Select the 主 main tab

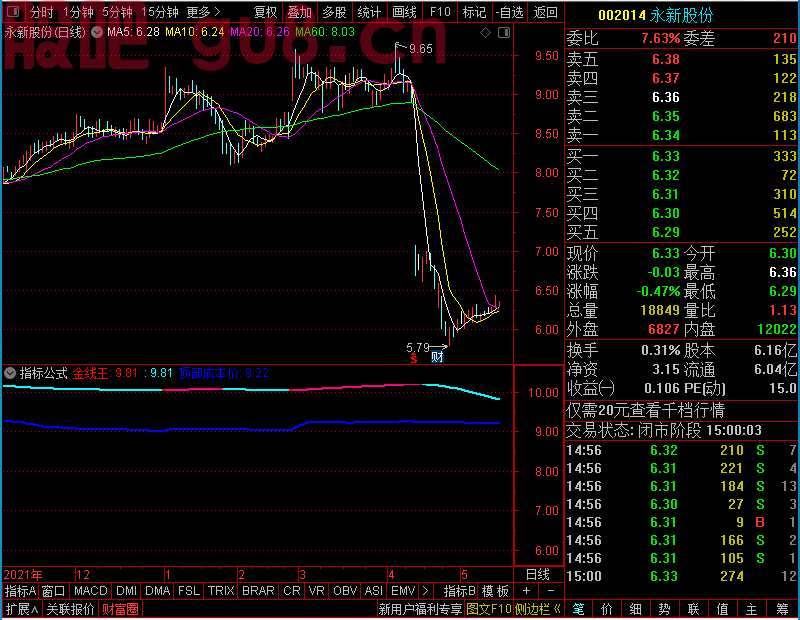pos(752,609)
